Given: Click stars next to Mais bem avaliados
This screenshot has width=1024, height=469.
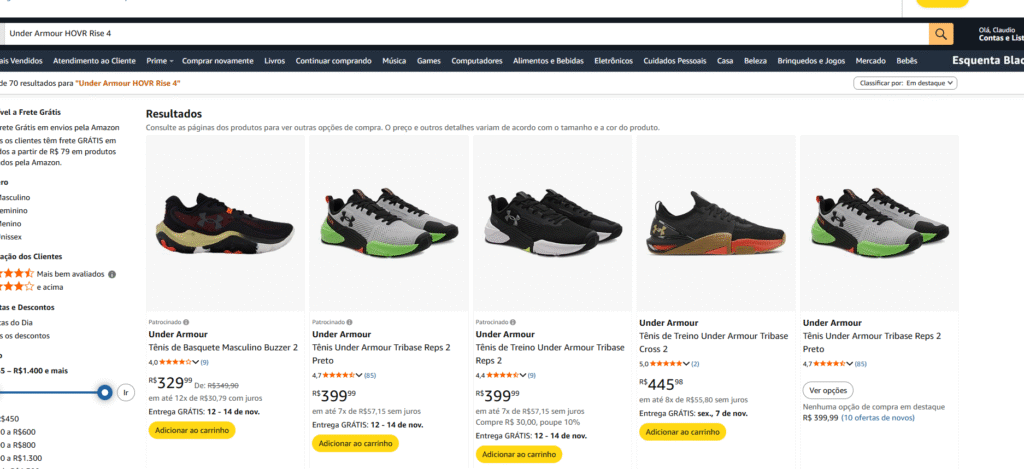Looking at the screenshot, I should pyautogui.click(x=16, y=273).
